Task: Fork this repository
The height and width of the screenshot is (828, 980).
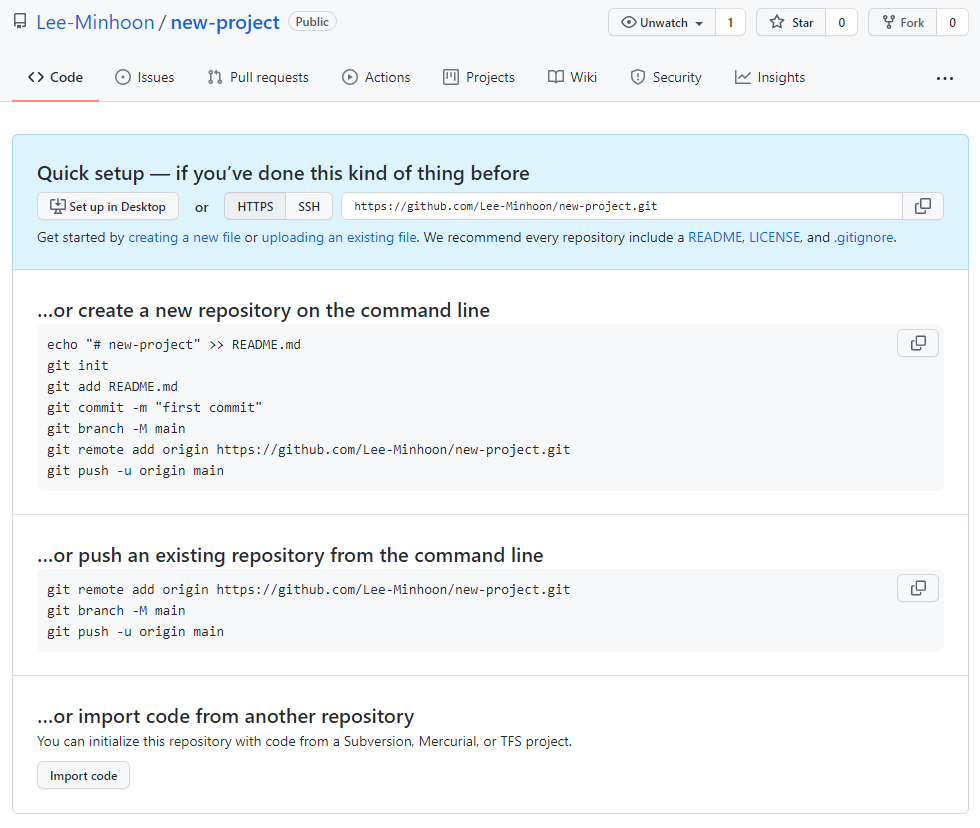Action: (x=902, y=22)
